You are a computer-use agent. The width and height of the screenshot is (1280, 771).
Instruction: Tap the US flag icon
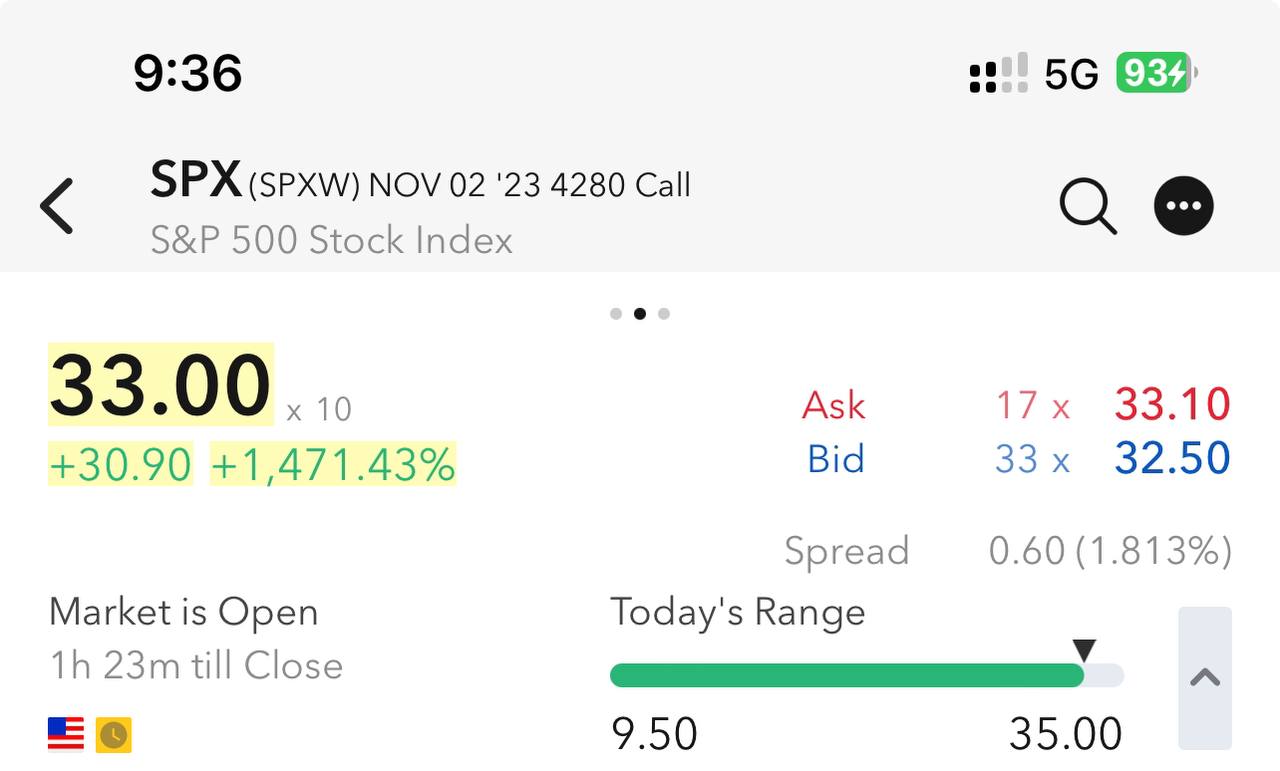point(66,734)
